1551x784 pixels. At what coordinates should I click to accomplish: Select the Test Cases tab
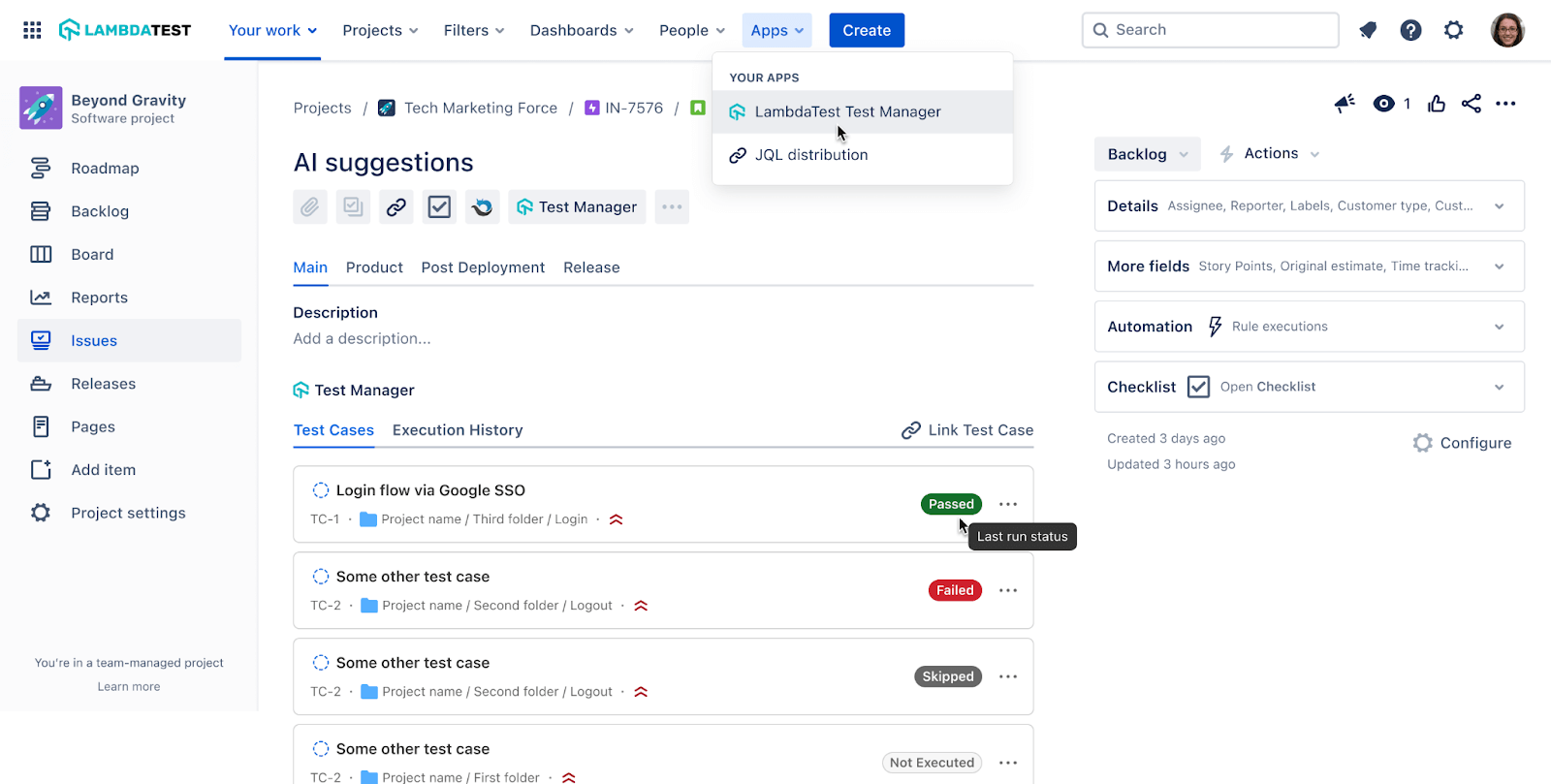point(333,430)
